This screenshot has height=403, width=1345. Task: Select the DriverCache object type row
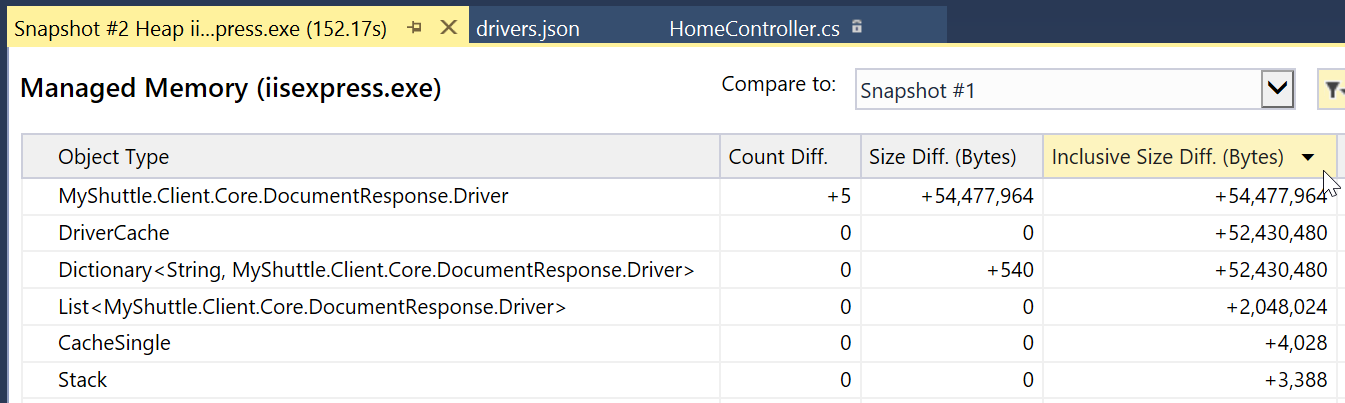click(114, 233)
